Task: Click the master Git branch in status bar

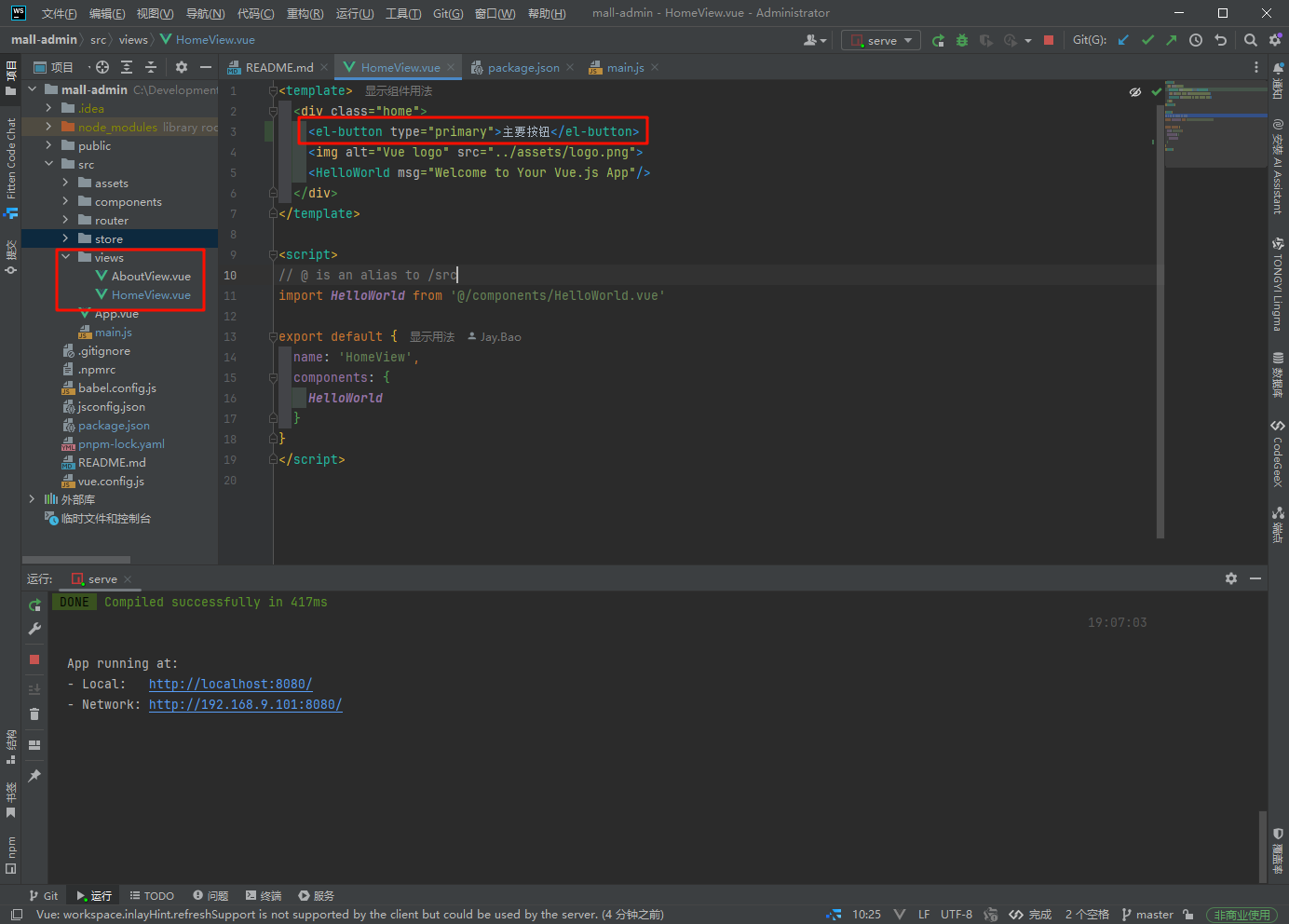Action: tap(1147, 915)
